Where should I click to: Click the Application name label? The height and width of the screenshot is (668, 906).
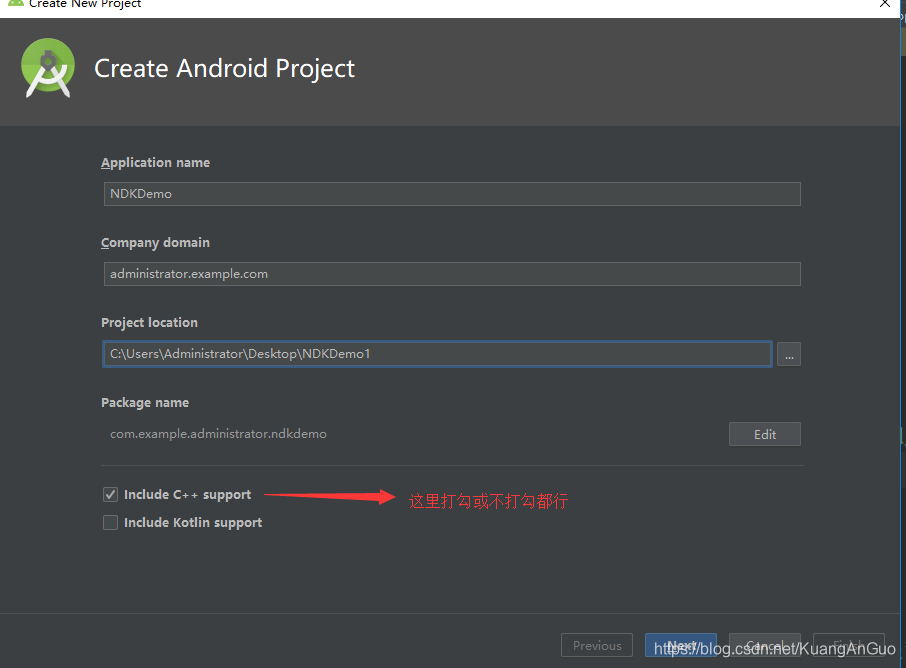(155, 162)
